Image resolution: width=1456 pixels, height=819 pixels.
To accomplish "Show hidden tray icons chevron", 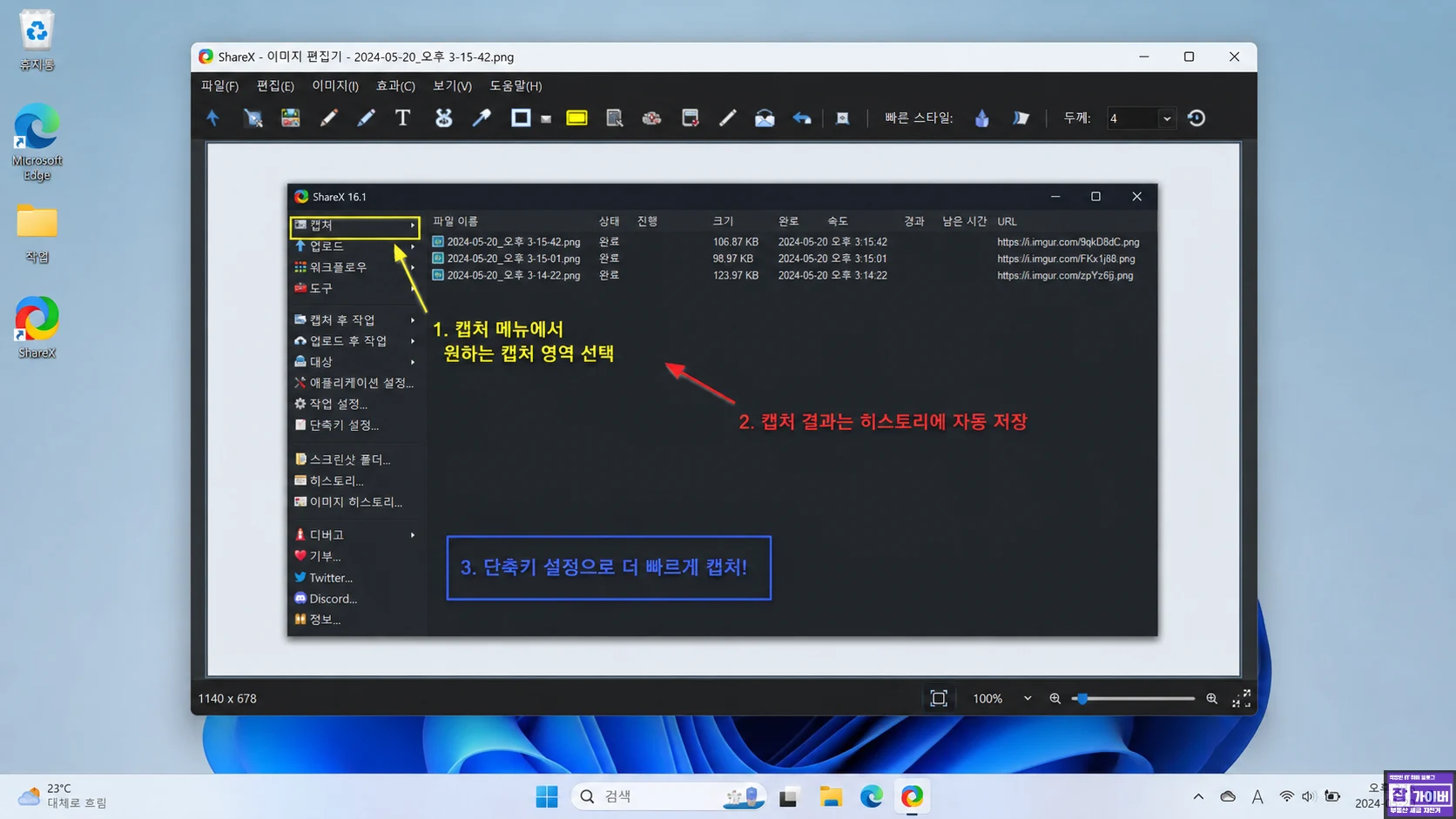I will [1198, 796].
